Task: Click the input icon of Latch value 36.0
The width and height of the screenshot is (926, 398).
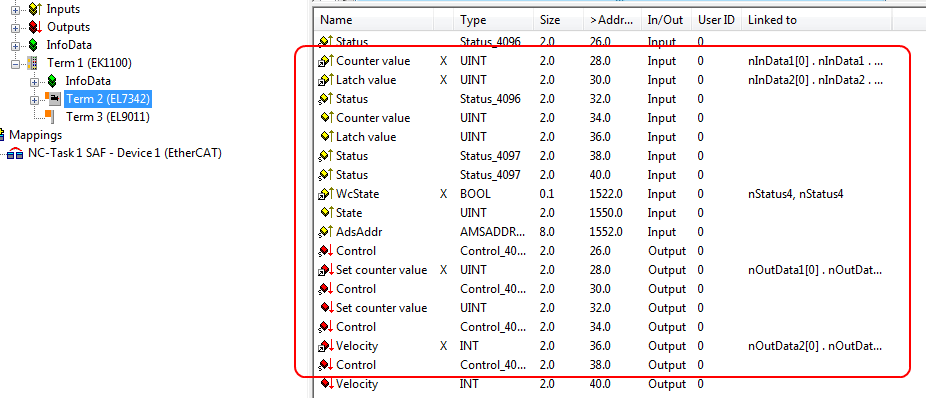Action: point(327,136)
